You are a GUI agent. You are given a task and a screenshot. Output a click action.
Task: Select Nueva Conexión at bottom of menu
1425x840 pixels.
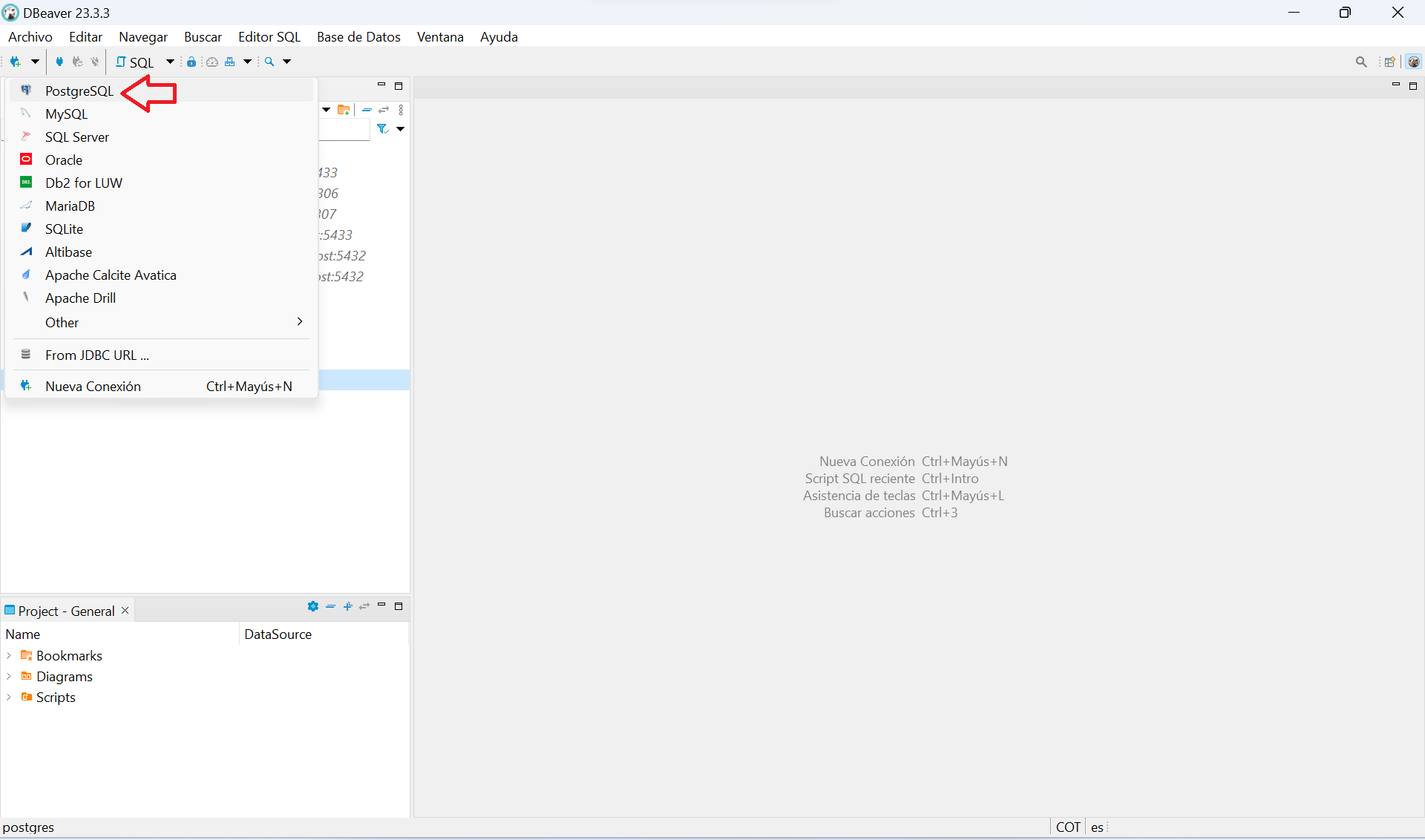[x=162, y=386]
